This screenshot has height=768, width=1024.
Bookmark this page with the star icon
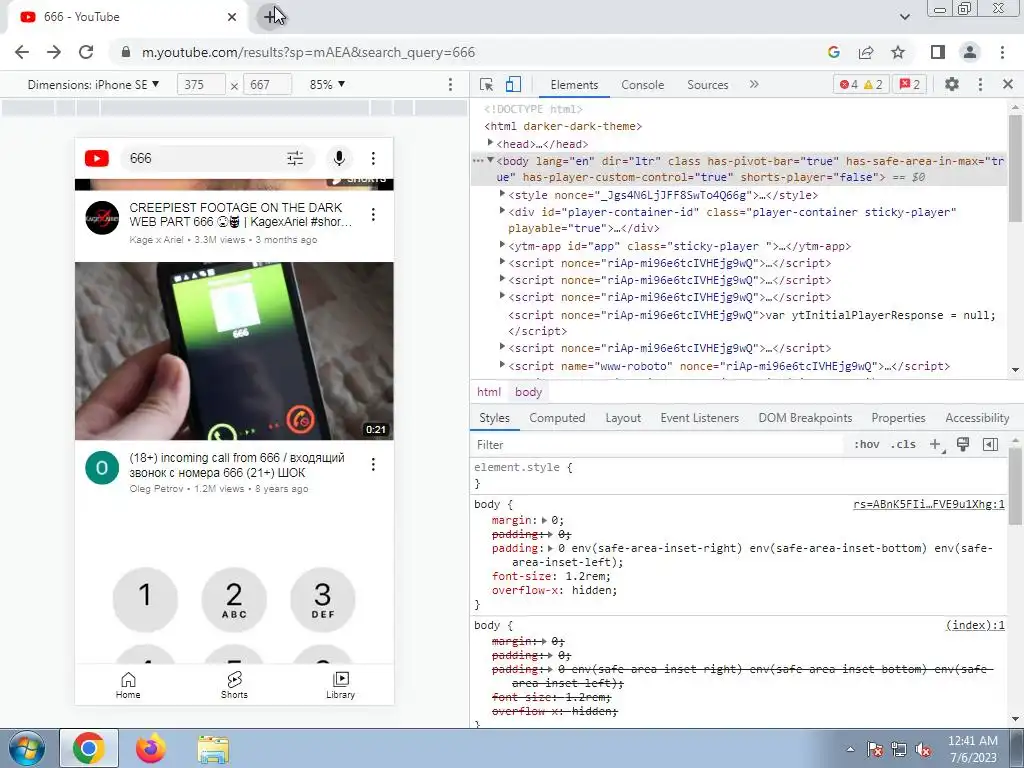pos(899,52)
